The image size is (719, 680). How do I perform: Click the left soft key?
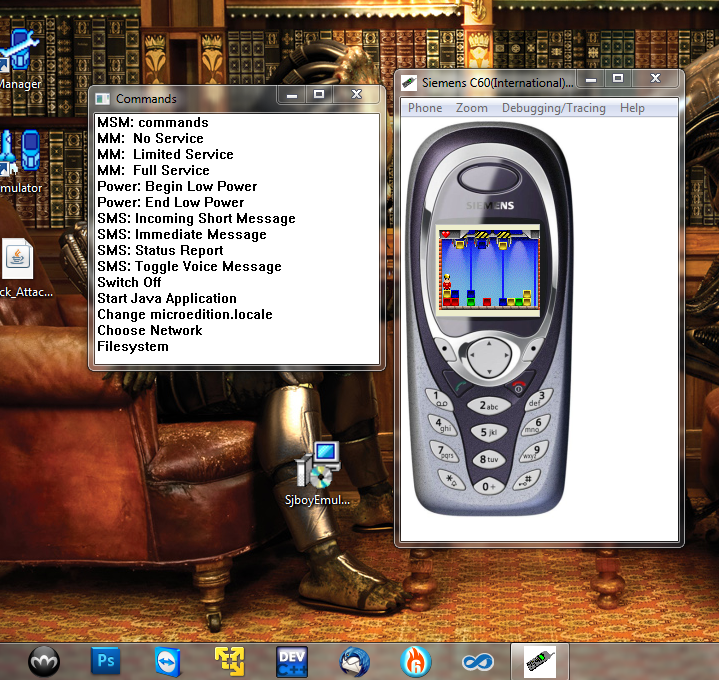point(444,350)
